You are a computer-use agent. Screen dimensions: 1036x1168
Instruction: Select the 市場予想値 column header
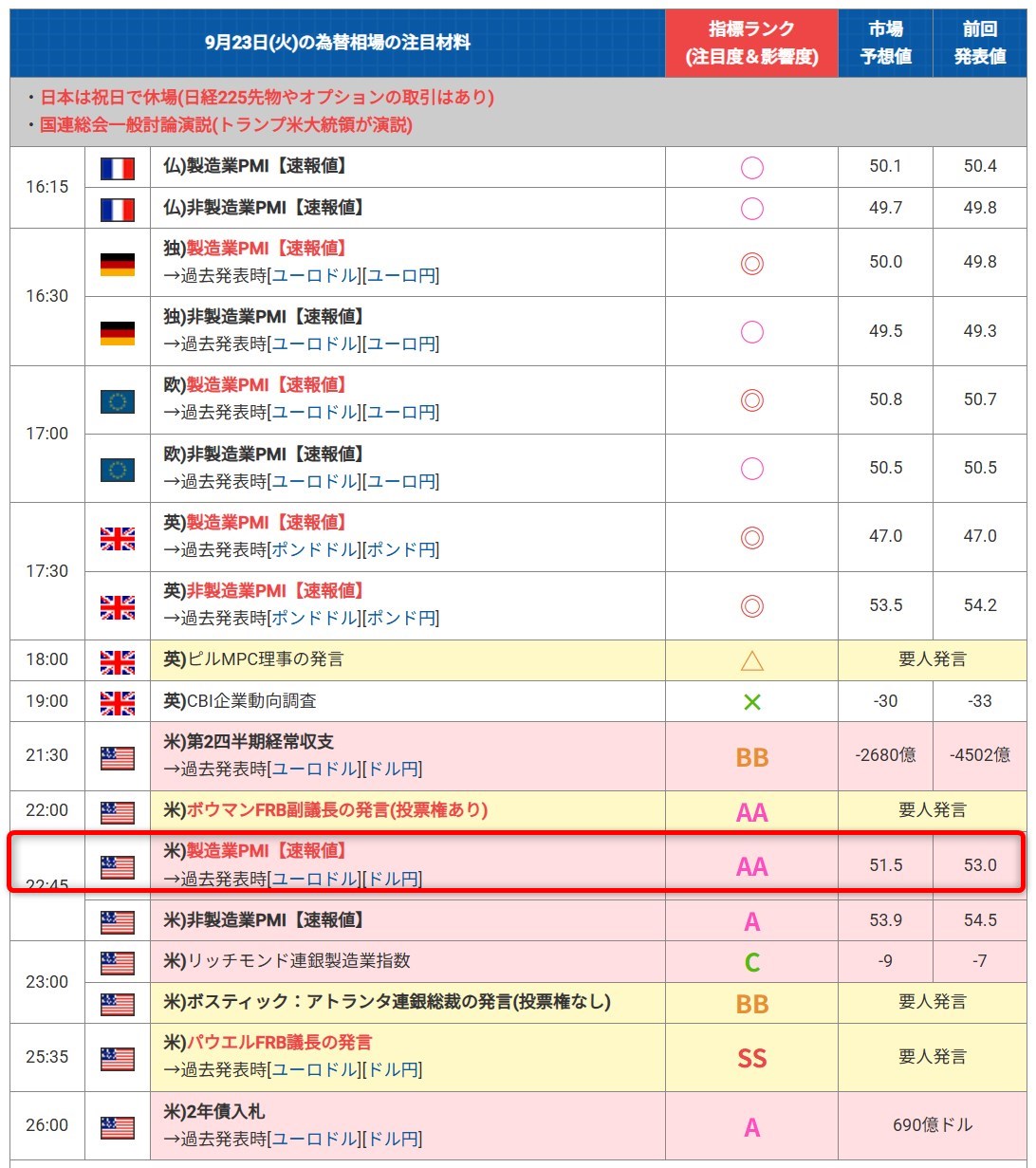point(885,43)
